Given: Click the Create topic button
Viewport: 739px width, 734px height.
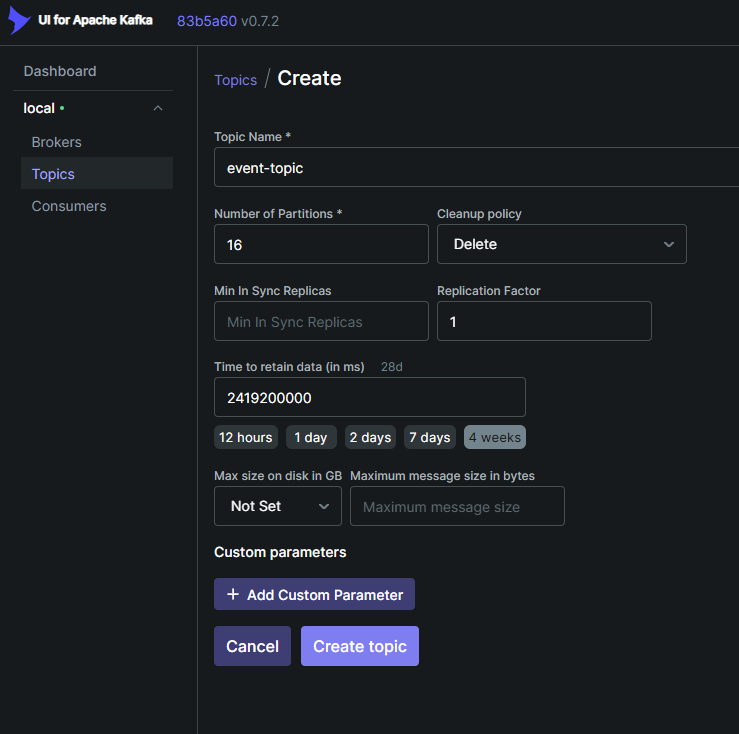Looking at the screenshot, I should (360, 646).
